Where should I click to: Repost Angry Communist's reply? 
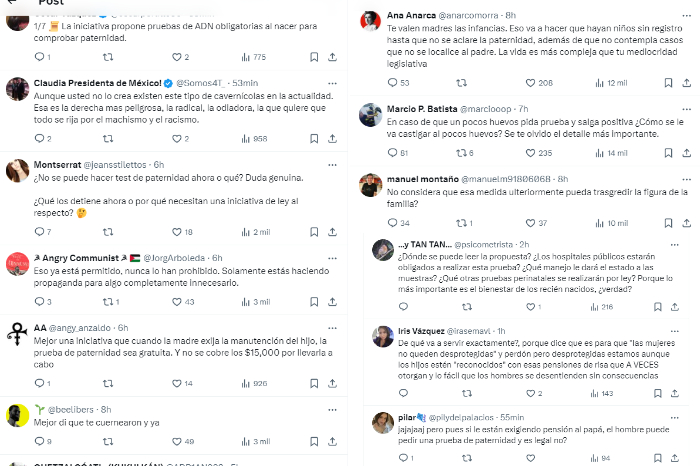pos(103,302)
